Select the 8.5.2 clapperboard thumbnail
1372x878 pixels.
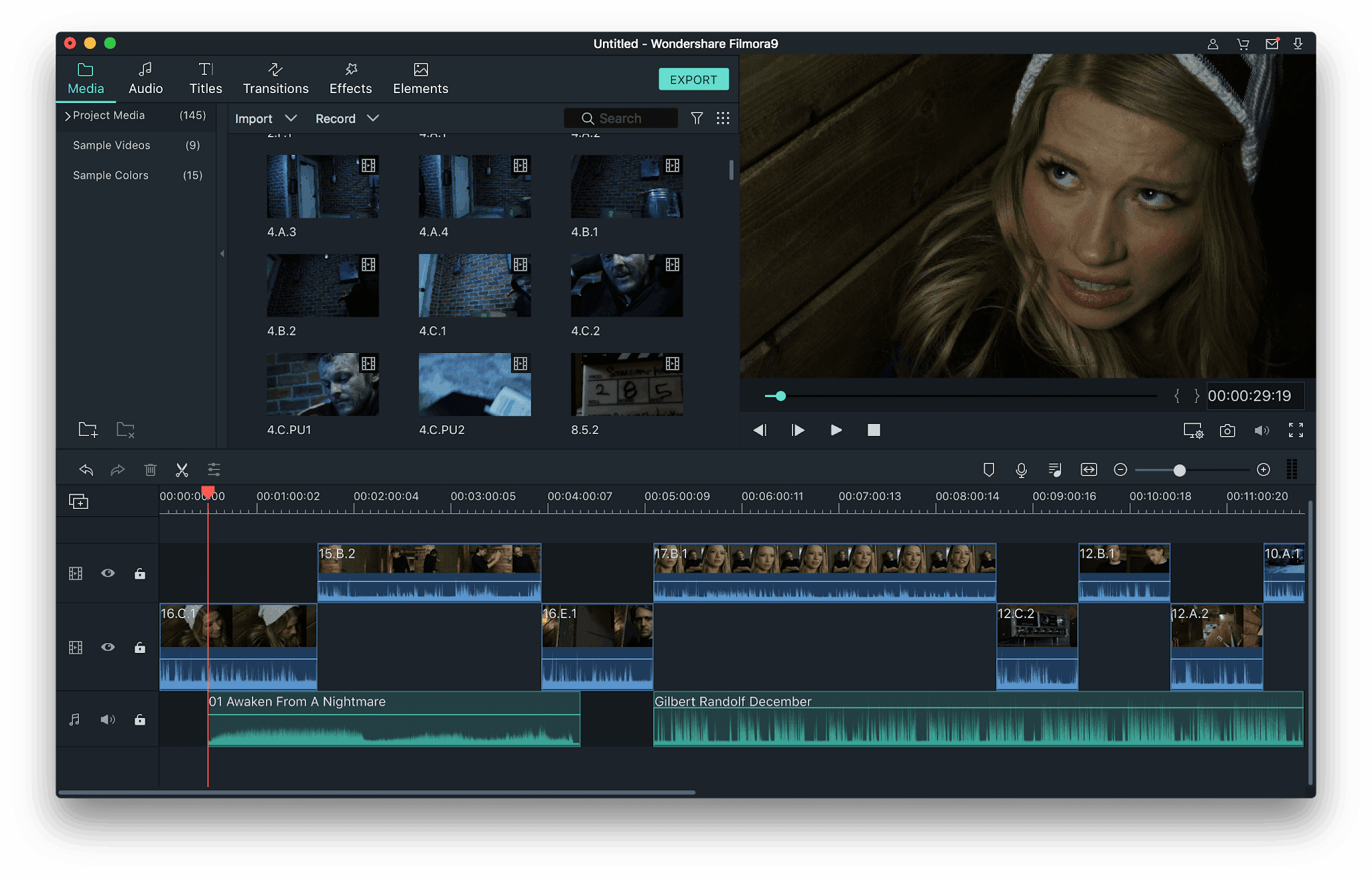pos(626,384)
